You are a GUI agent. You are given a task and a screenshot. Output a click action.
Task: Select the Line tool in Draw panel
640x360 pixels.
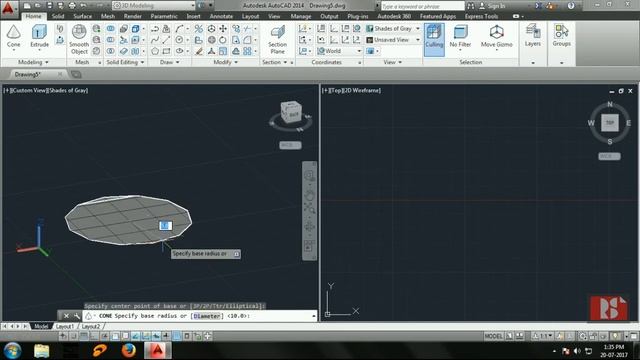(x=166, y=40)
